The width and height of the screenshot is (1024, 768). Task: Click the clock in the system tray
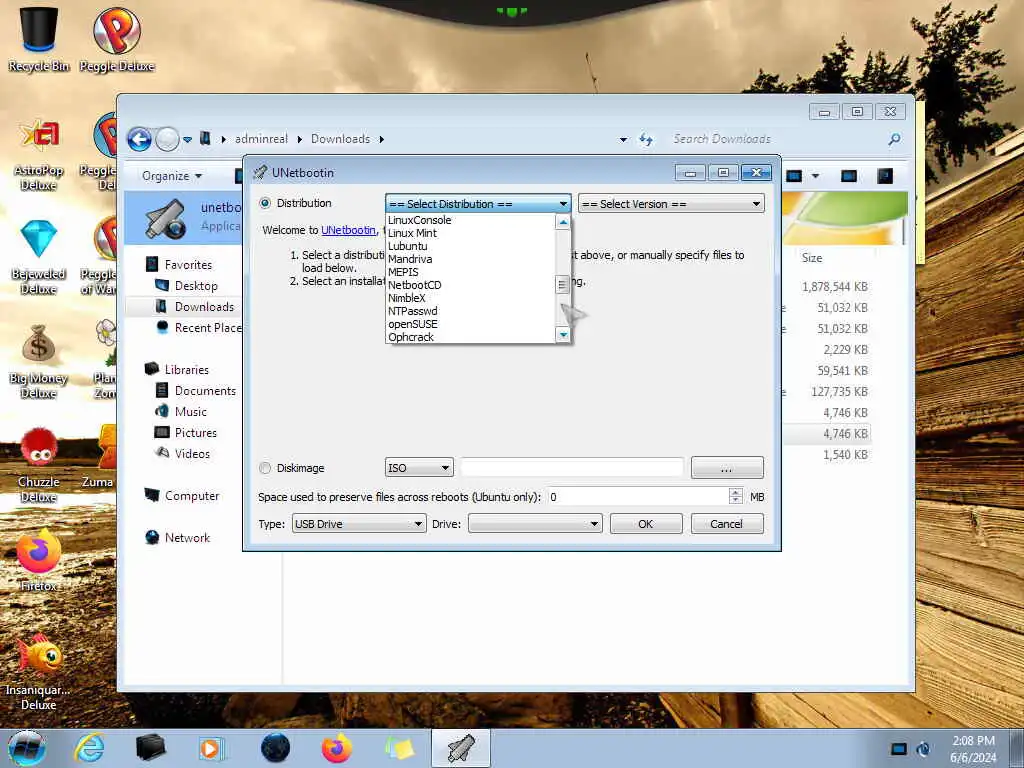(x=973, y=749)
